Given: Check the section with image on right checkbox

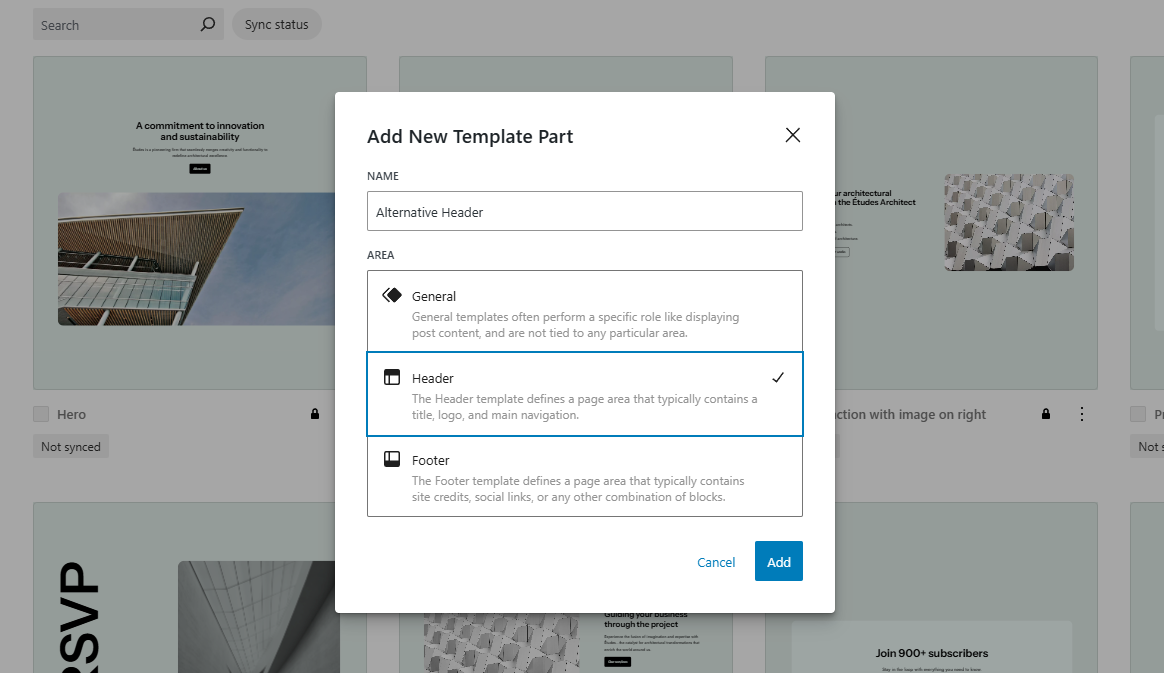Looking at the screenshot, I should 773,413.
